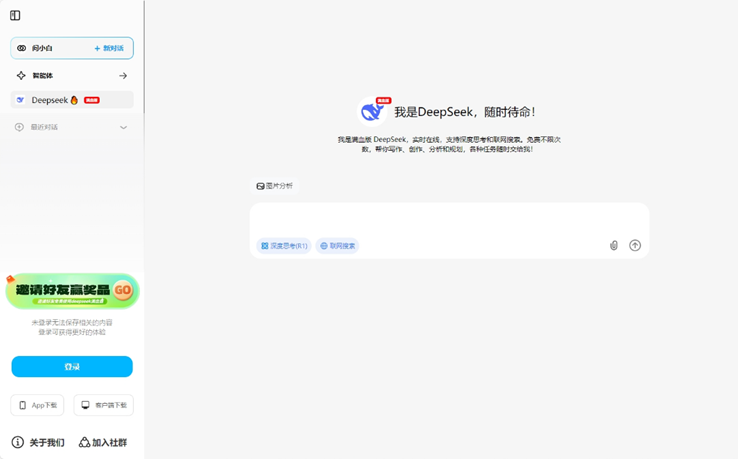Click the Deepseek whale icon in the sidebar
Screen dimensions: 738x459
21,100
